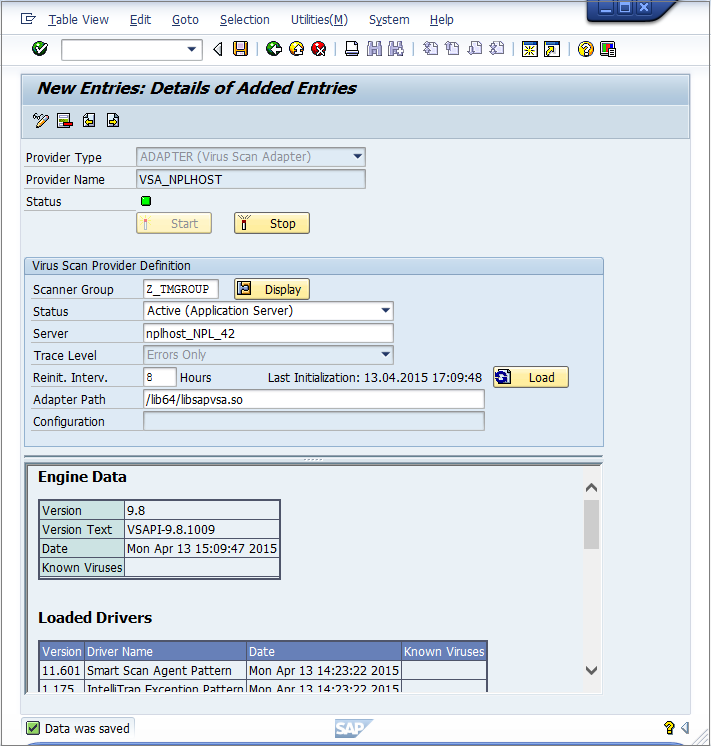Screen dimensions: 711x746
Task: Click the Display button beside Scanner Group
Action: pyautogui.click(x=272, y=289)
